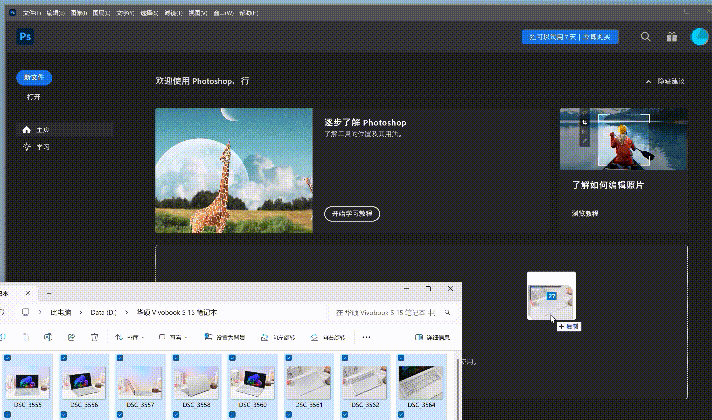Open the Explorer three-dots more menu

click(366, 337)
